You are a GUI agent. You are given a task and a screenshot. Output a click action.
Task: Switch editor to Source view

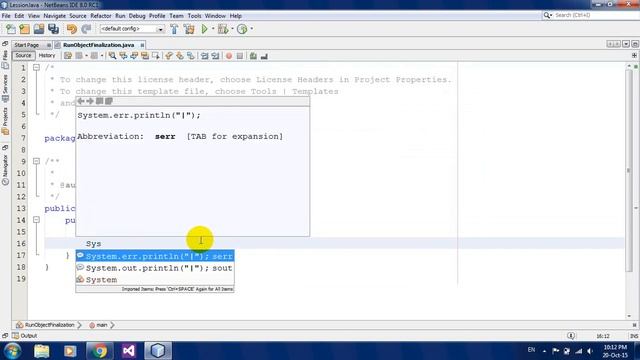[23, 56]
